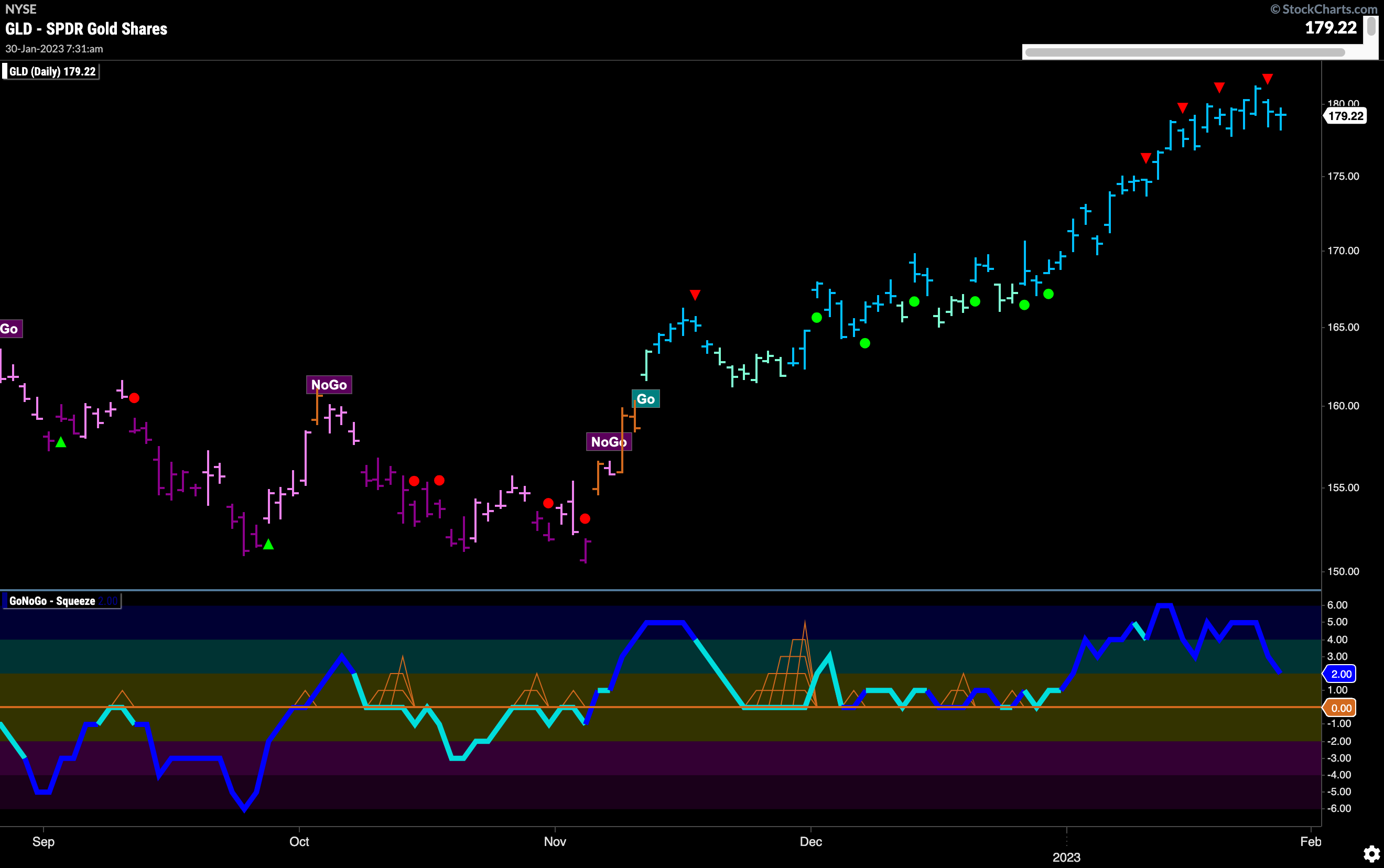
Task: Click the 6.00 oscillator axis label
Action: [1337, 605]
